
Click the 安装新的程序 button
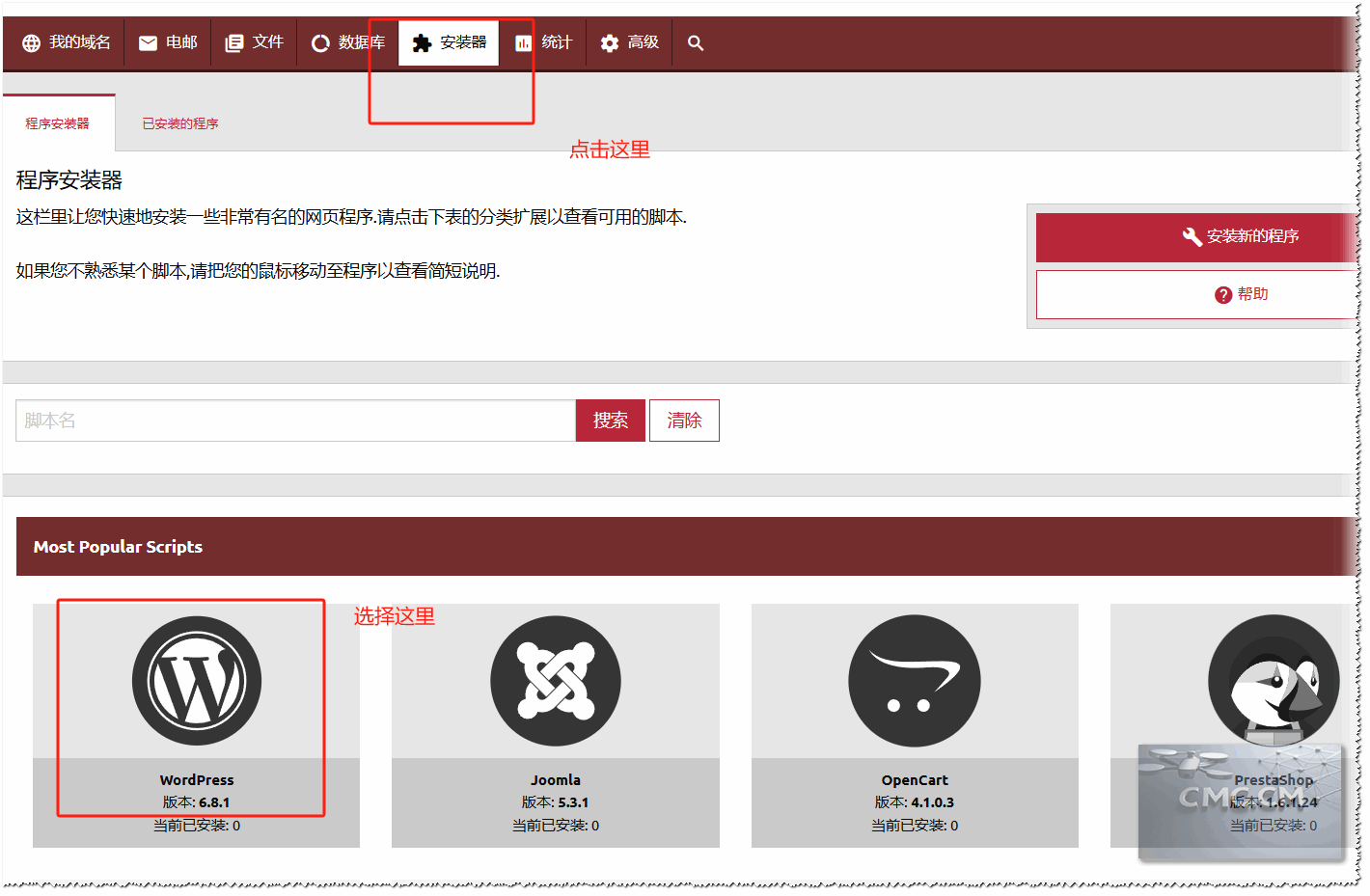click(x=1196, y=237)
